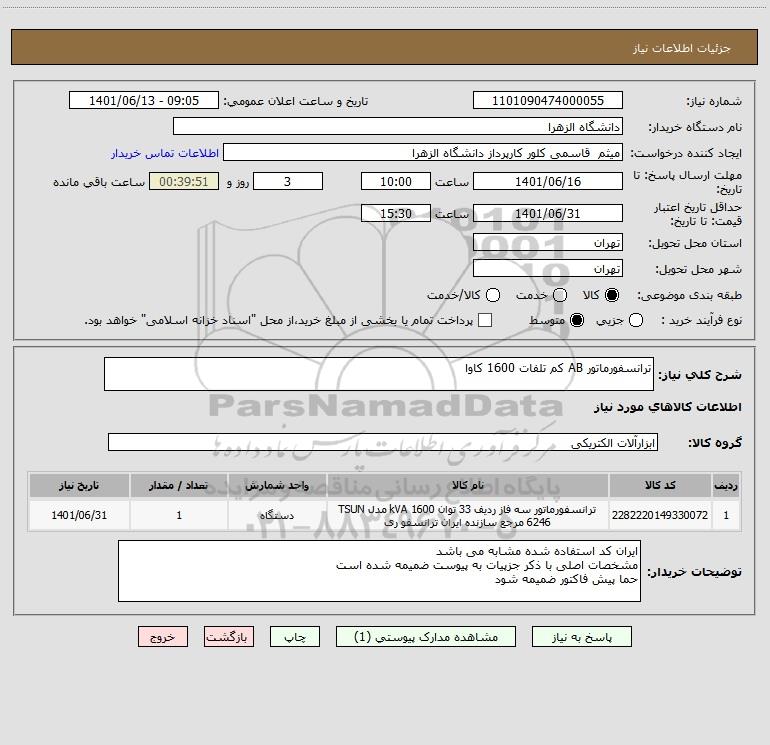
Task: Click request creator field میثم قاسمی
Action: pyautogui.click(x=423, y=153)
